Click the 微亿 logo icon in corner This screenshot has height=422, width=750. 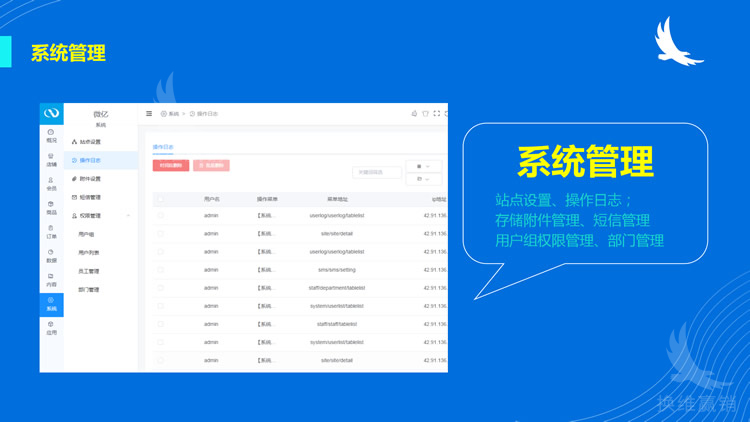tap(51, 113)
